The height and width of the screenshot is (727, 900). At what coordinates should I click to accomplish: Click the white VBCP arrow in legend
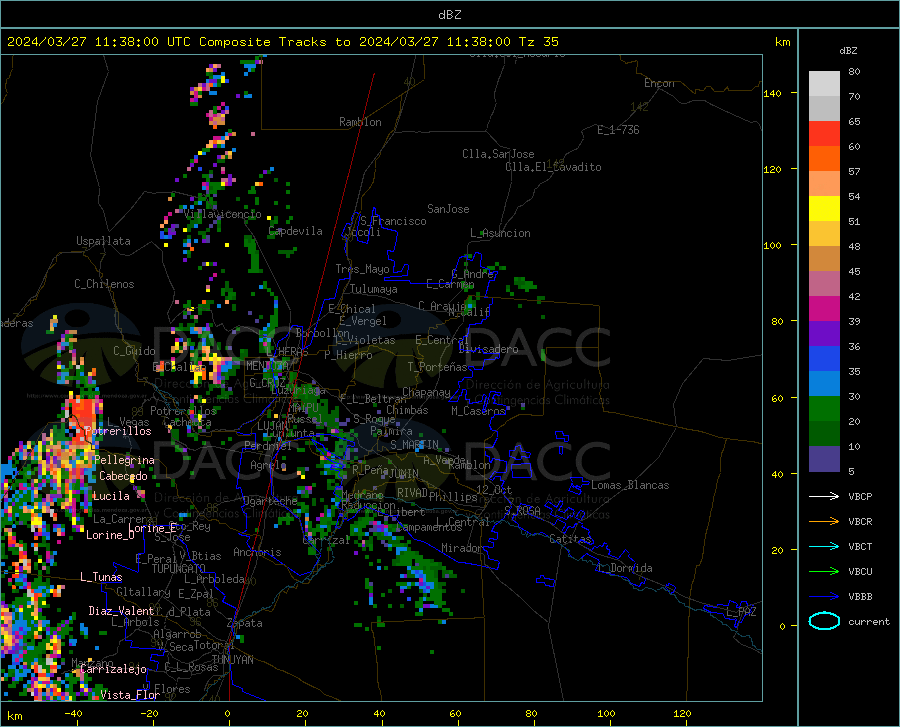point(824,496)
